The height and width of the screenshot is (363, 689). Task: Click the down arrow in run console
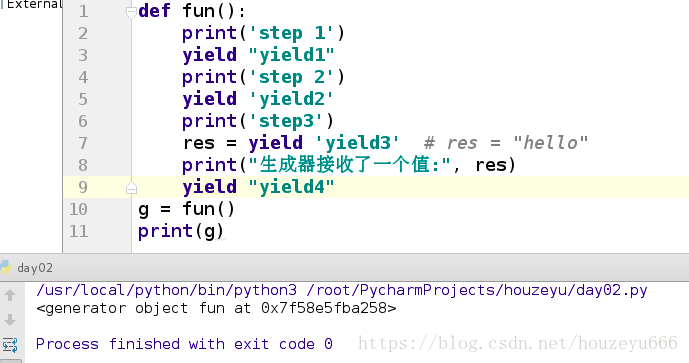tap(10, 319)
